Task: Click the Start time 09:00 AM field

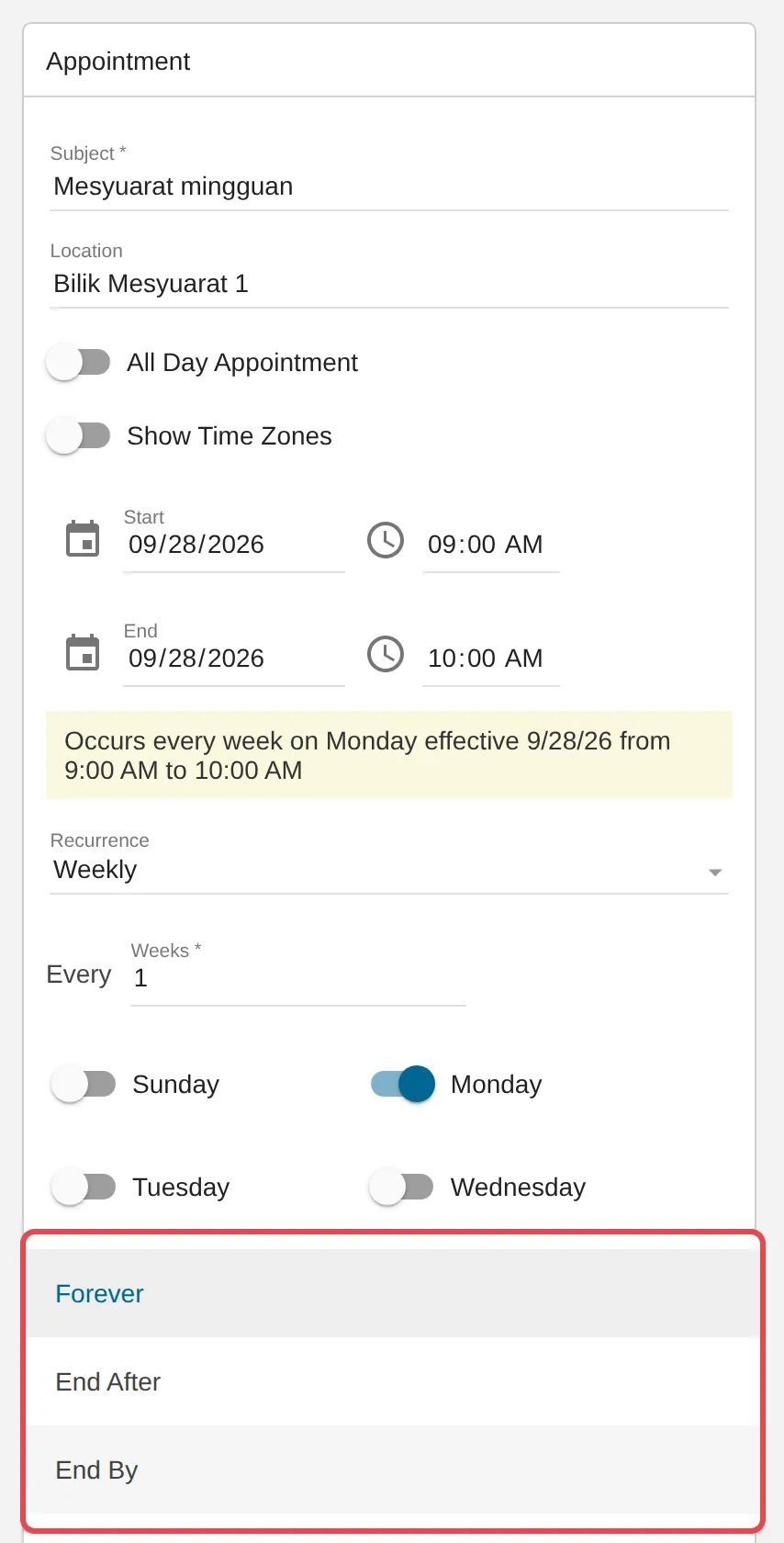Action: tap(491, 545)
